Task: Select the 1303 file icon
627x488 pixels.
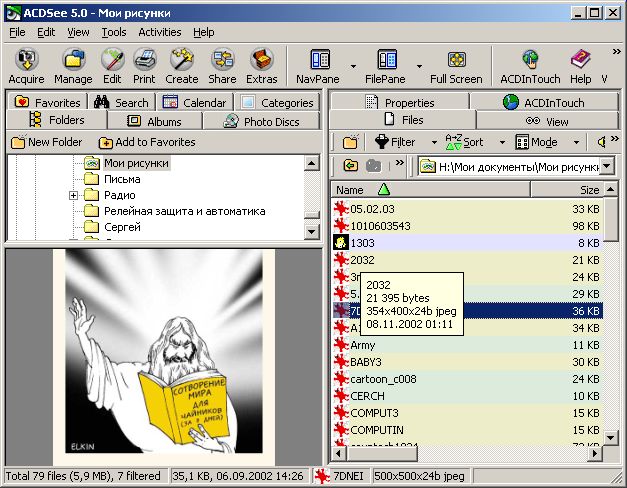Action: coord(341,243)
